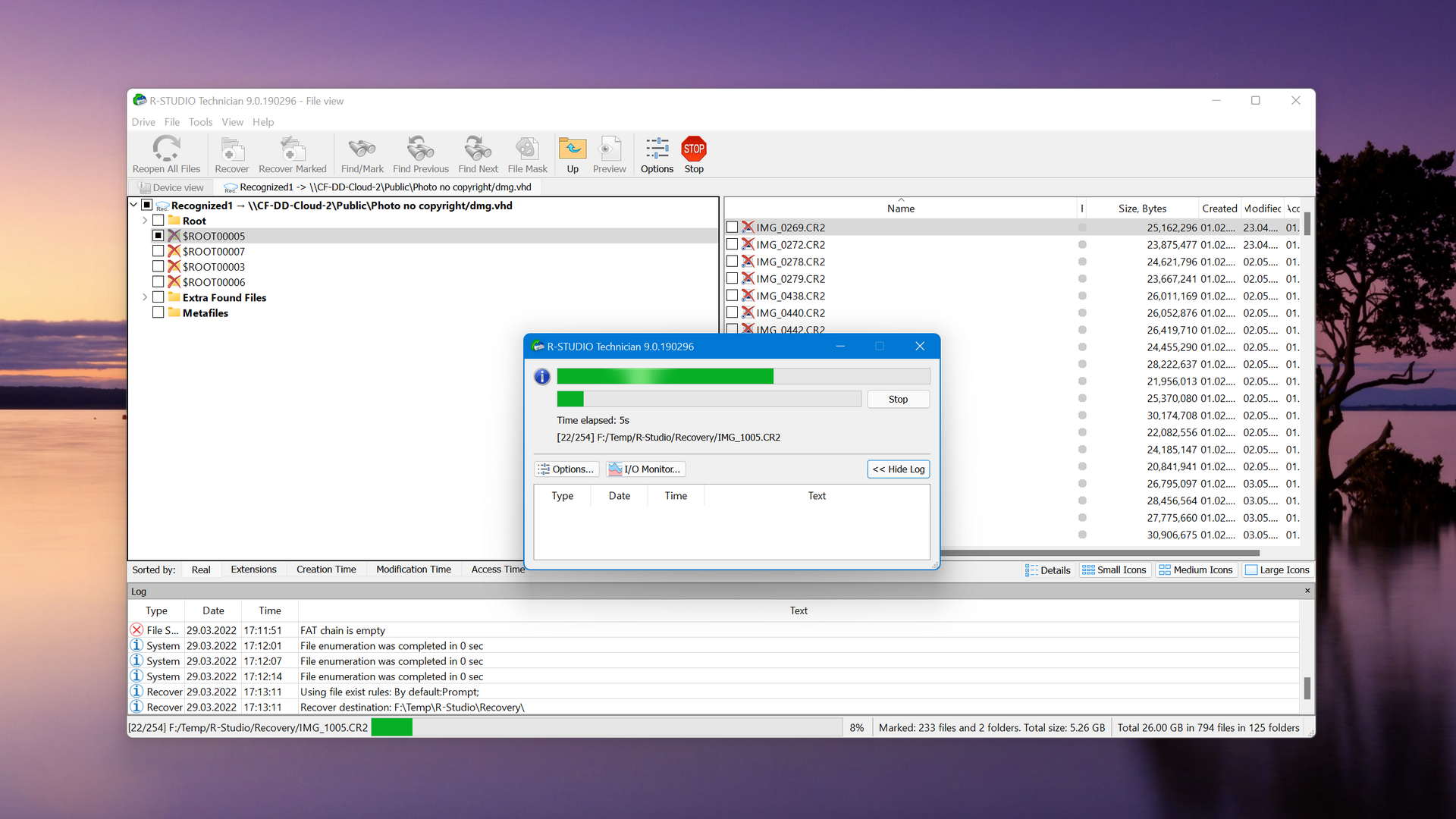Sort by Creation Time

click(x=326, y=570)
